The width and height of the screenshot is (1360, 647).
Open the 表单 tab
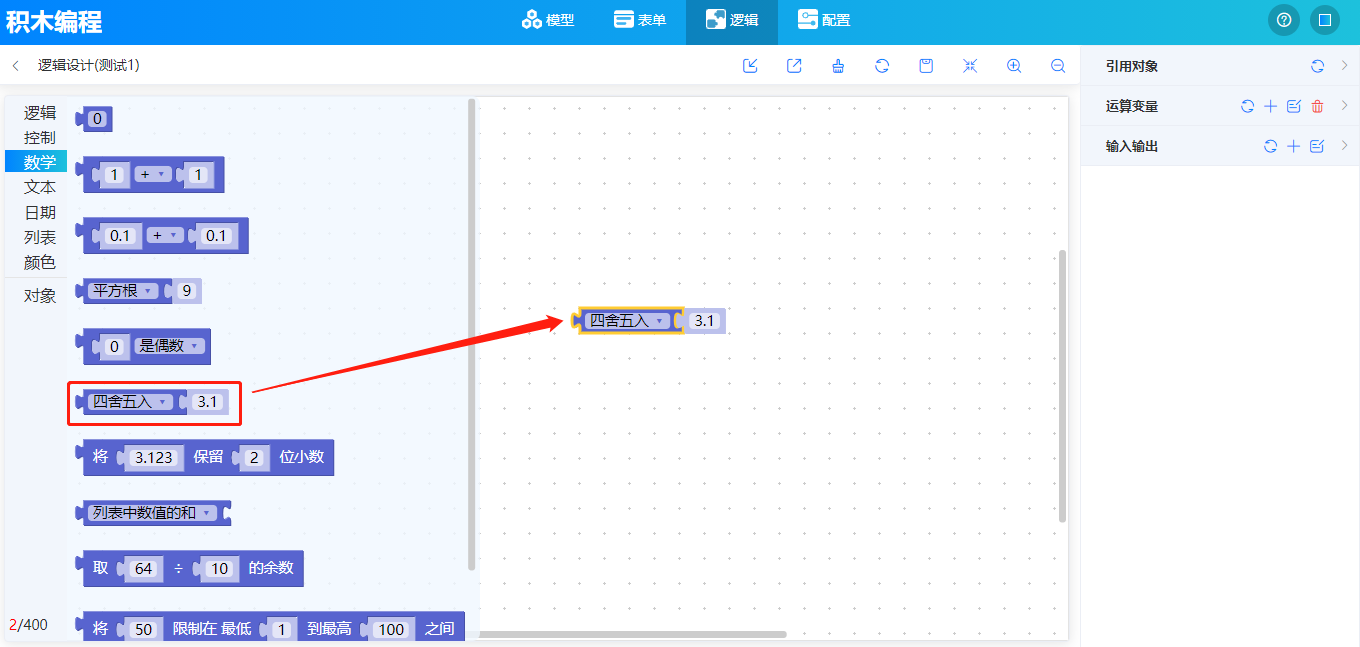coord(640,20)
